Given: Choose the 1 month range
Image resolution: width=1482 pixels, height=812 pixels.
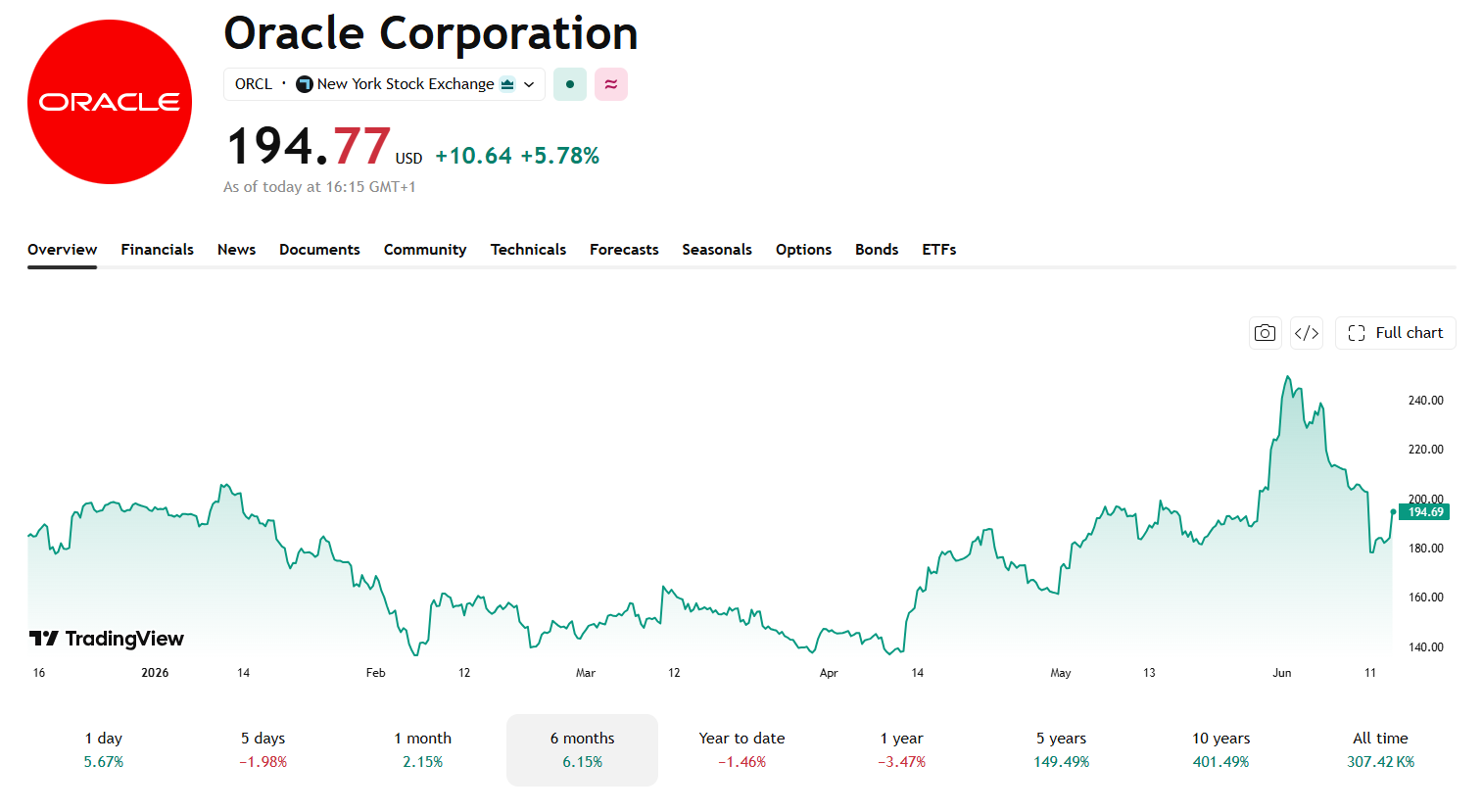Looking at the screenshot, I should 423,749.
